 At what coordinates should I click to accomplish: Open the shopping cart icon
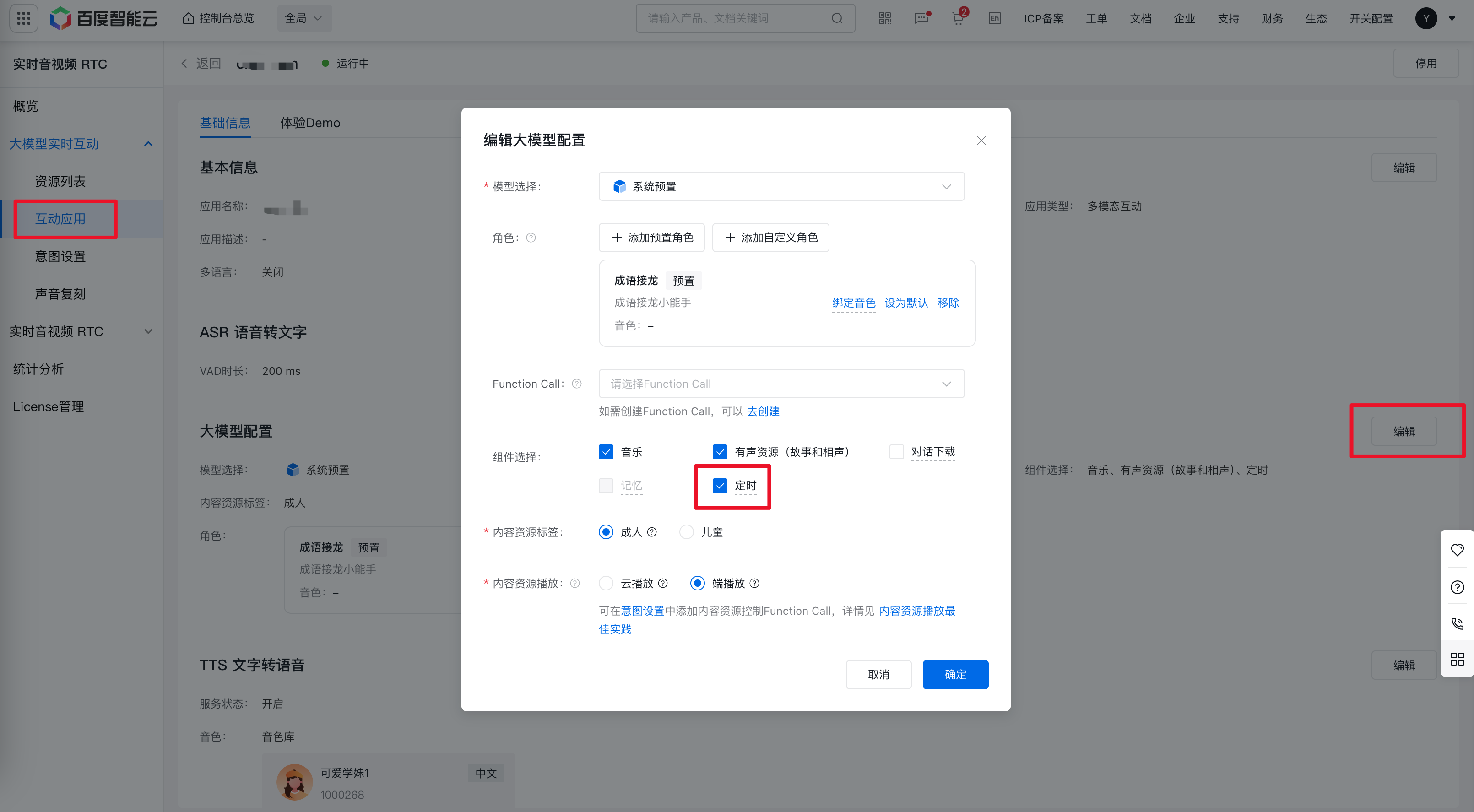[958, 18]
